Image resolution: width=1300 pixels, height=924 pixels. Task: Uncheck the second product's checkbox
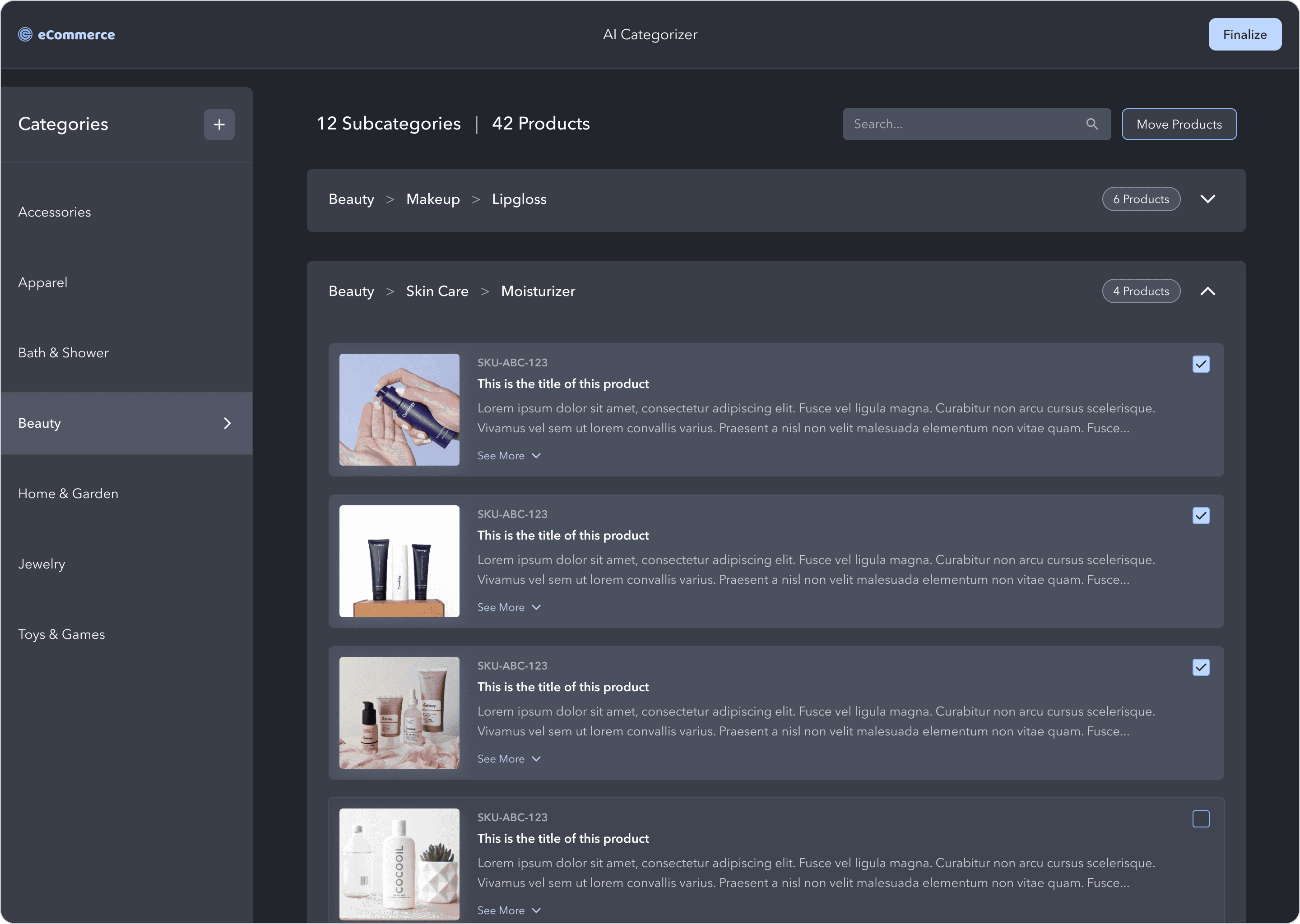click(x=1200, y=516)
